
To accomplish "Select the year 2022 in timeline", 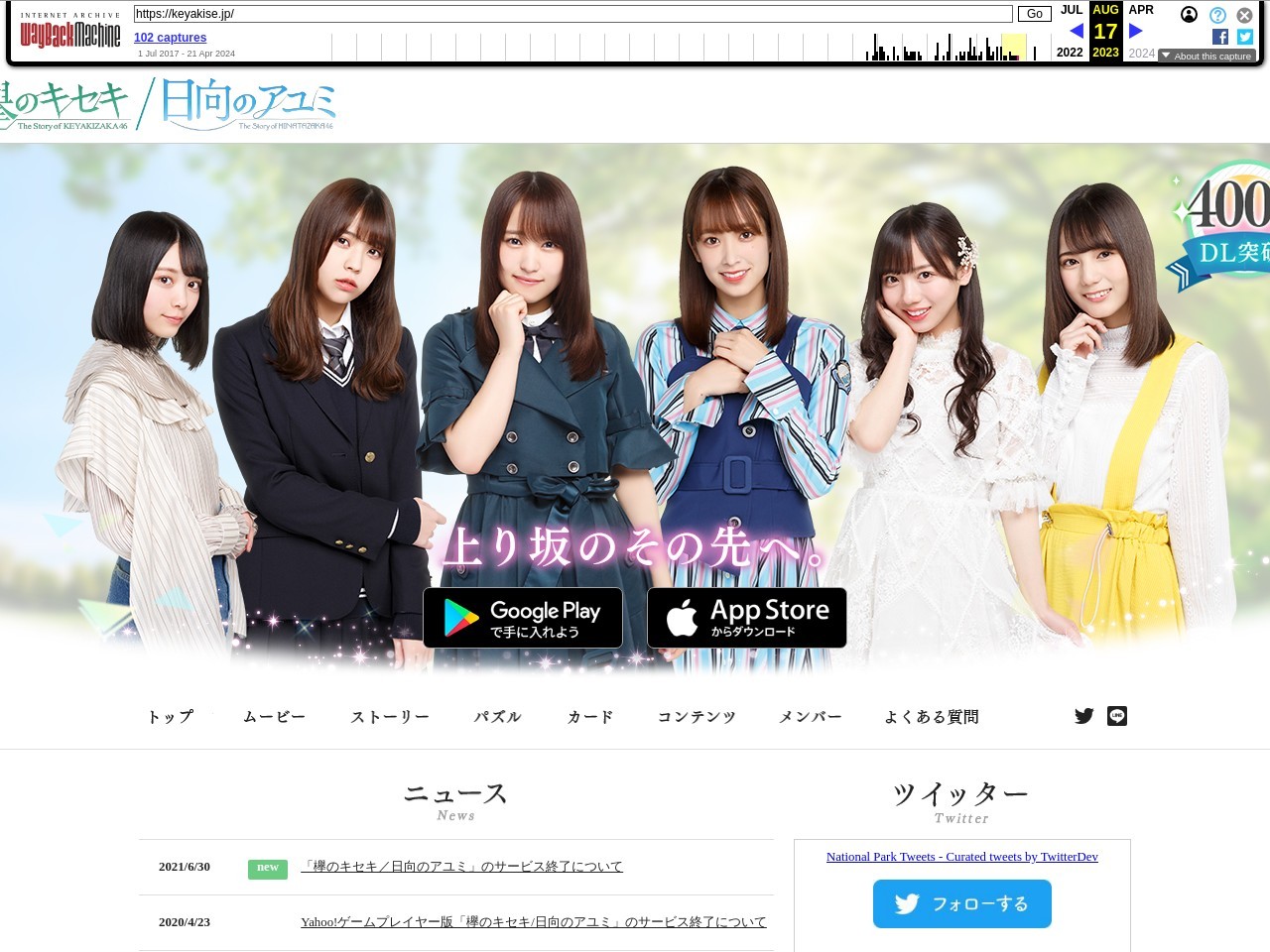I will pyautogui.click(x=1070, y=53).
